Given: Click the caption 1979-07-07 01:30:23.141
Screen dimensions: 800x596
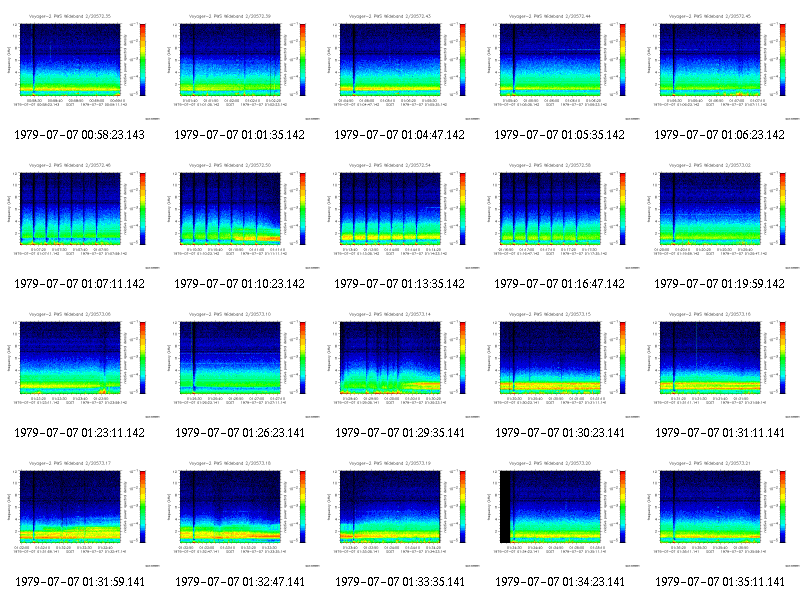Looking at the screenshot, I should (560, 433).
